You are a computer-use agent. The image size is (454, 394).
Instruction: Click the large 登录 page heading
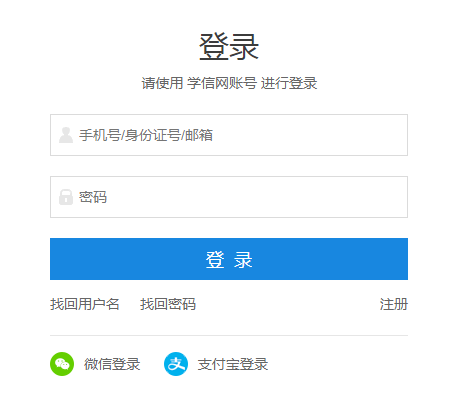click(x=229, y=47)
